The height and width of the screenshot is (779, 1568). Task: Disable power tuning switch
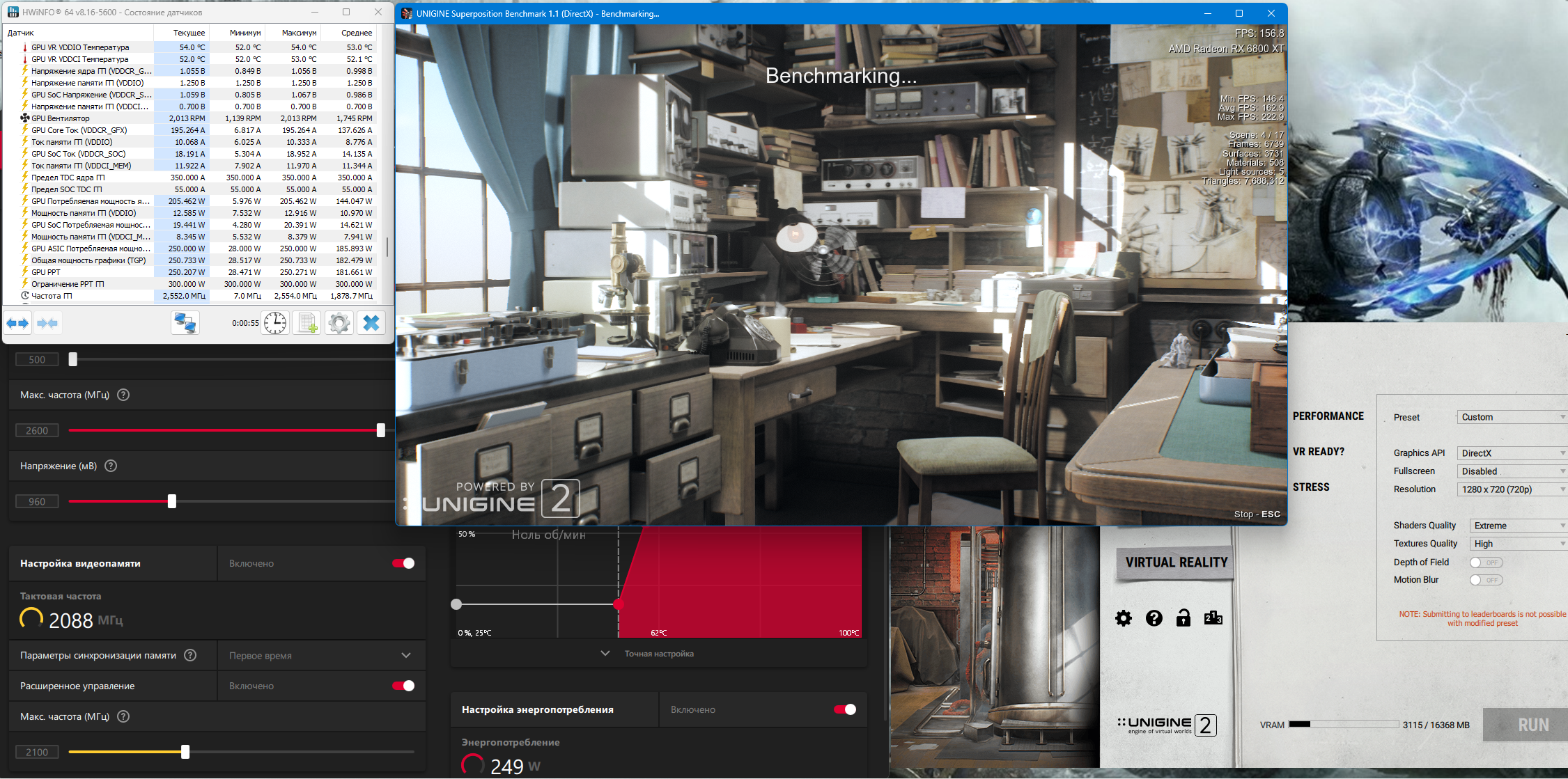[844, 709]
